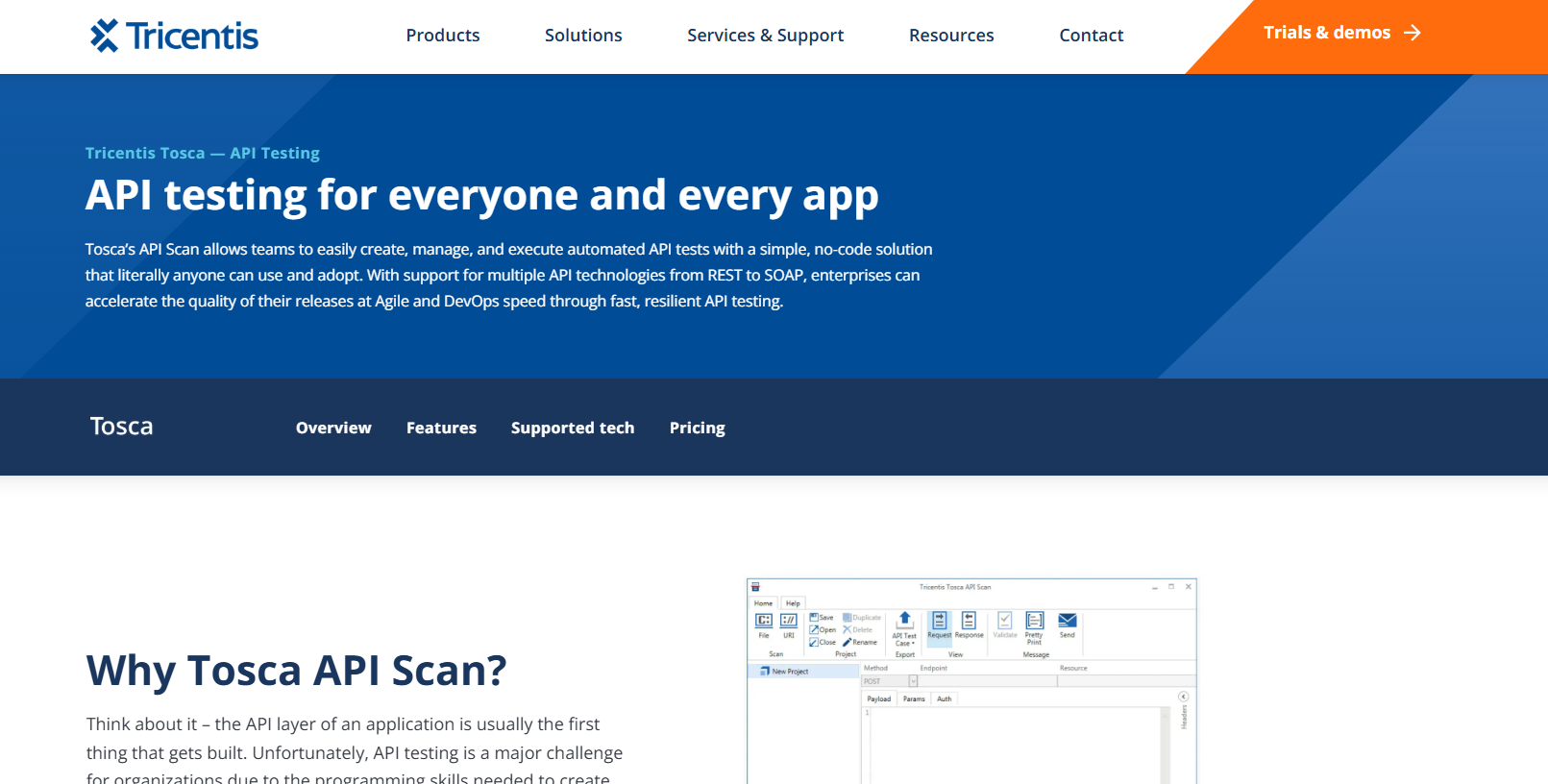Select the Home ribbon tab in API Scan

763,603
